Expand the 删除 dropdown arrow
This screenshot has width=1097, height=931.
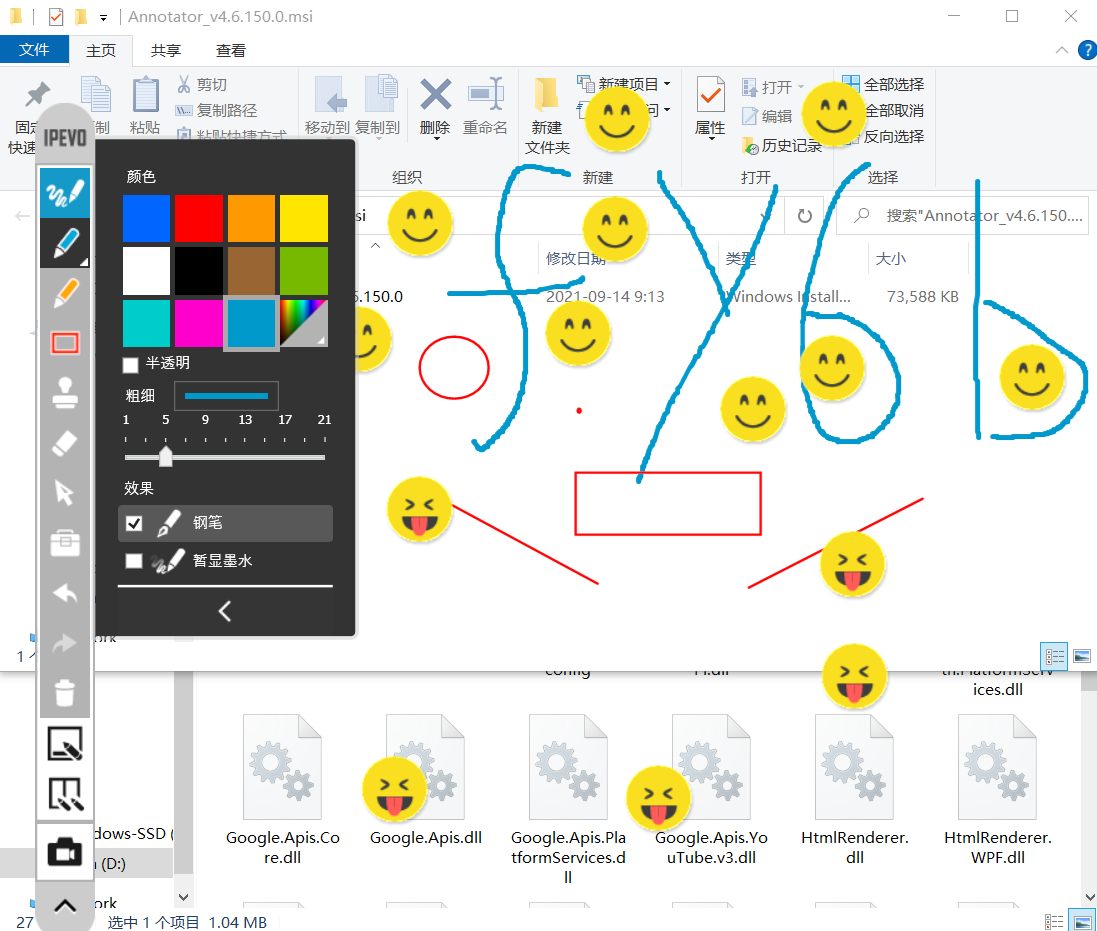coord(437,138)
